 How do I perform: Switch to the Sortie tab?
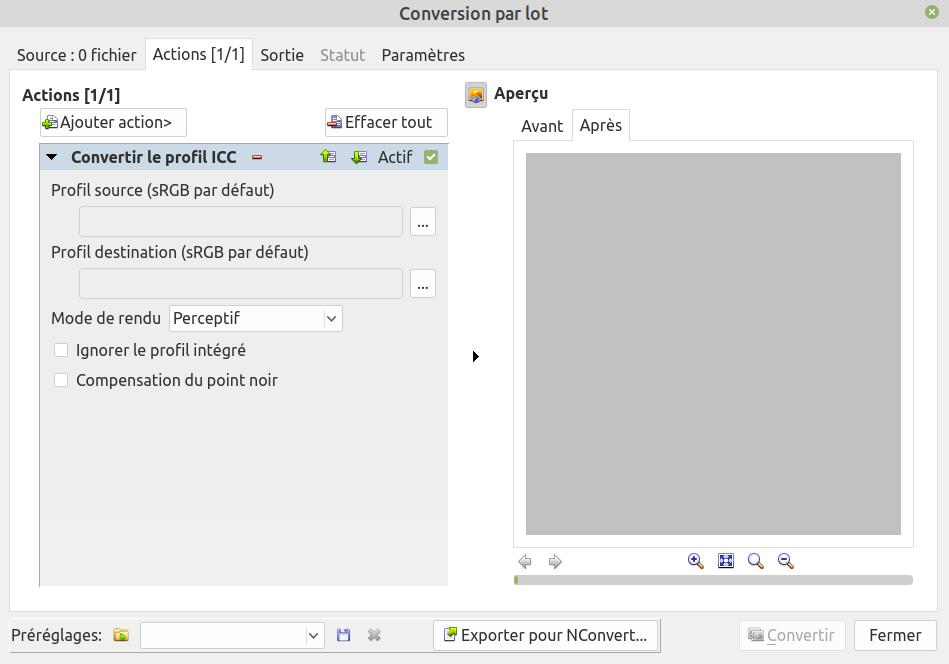(282, 55)
